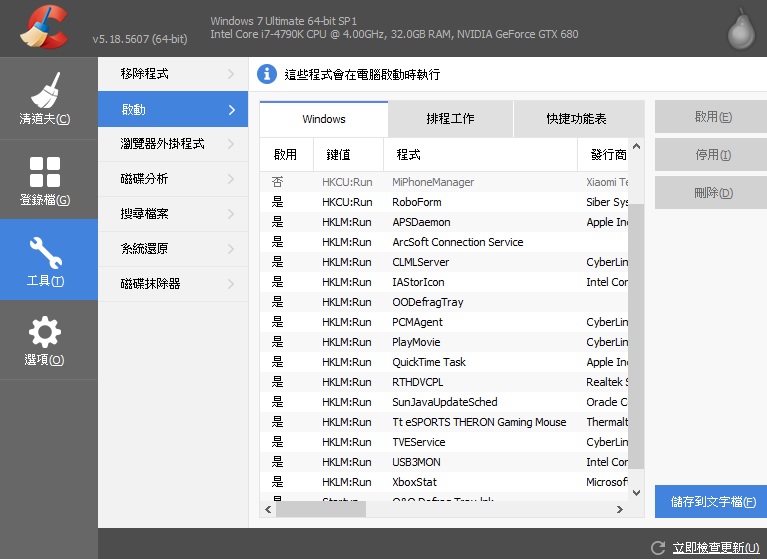This screenshot has width=767, height=559.
Task: Select ArcSoft Connection Service entry
Action: 444,242
